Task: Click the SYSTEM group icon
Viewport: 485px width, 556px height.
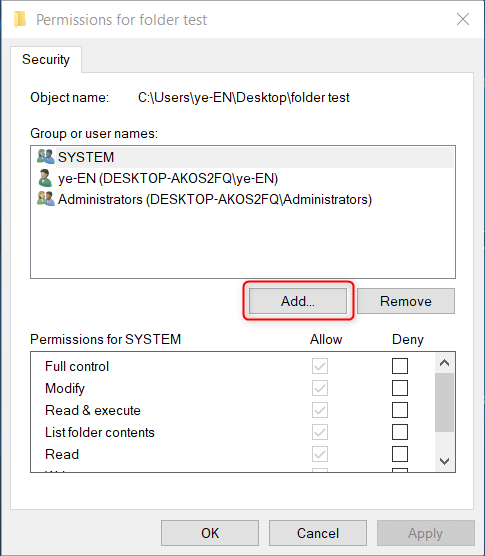Action: click(x=46, y=156)
